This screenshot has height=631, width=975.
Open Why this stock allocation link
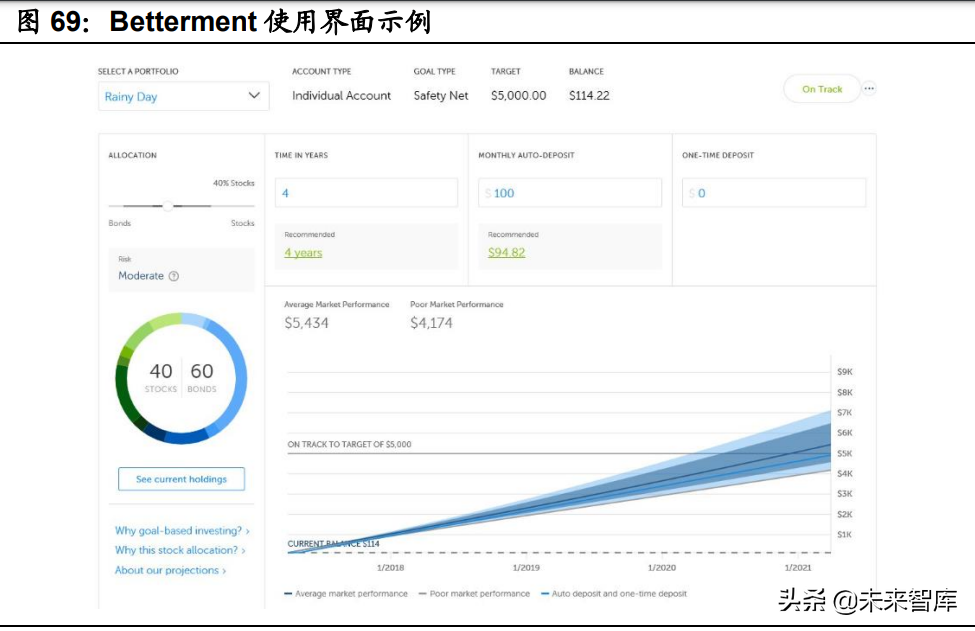(180, 550)
